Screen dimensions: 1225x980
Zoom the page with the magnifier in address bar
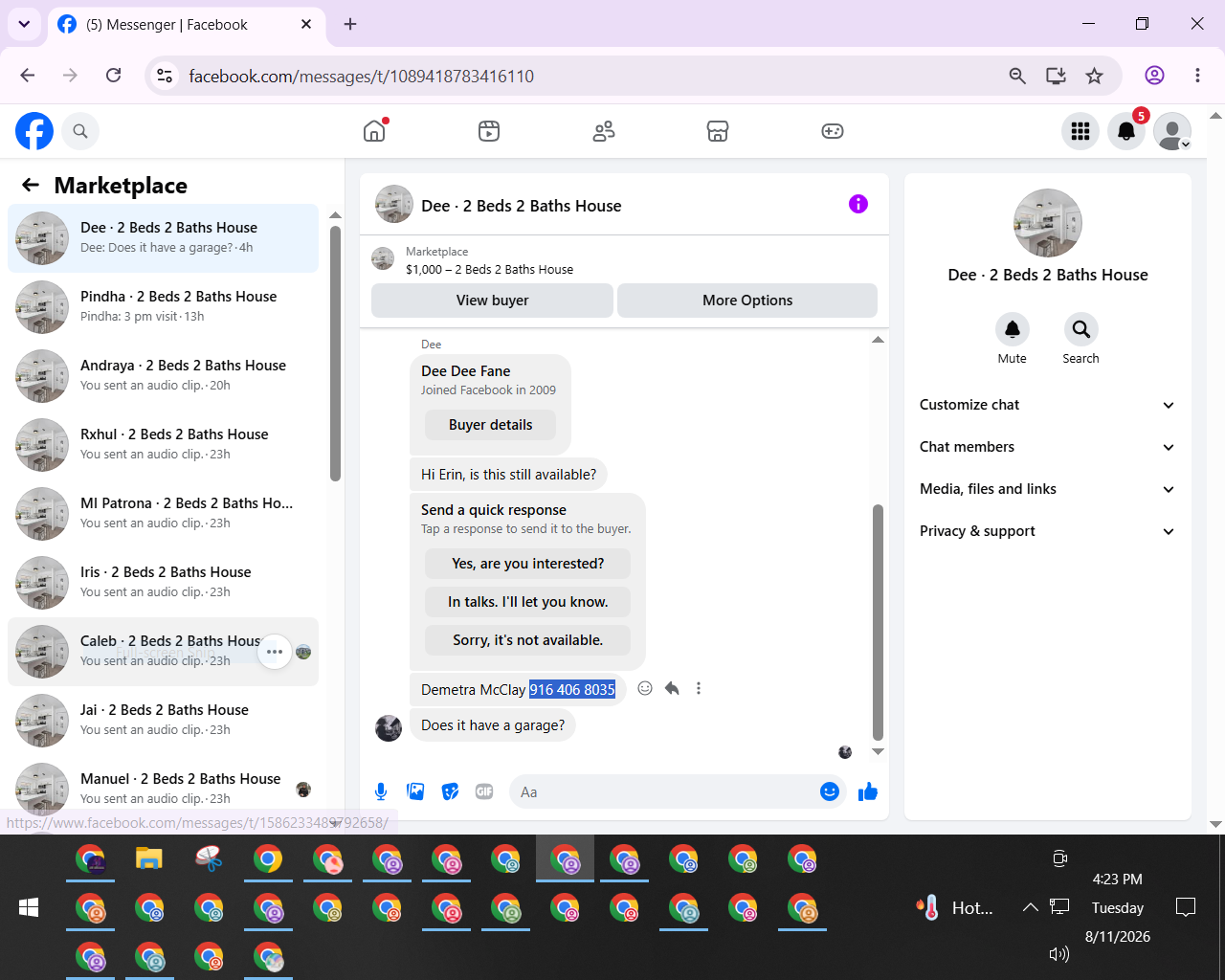[1017, 76]
